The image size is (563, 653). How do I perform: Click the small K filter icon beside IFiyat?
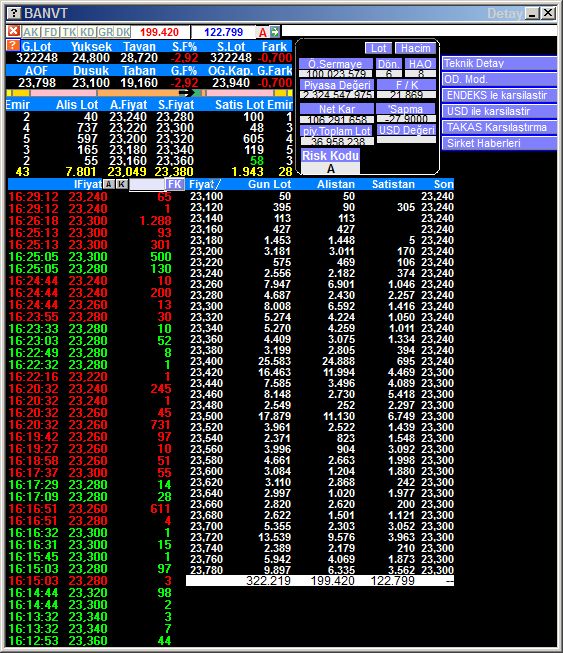coord(121,184)
